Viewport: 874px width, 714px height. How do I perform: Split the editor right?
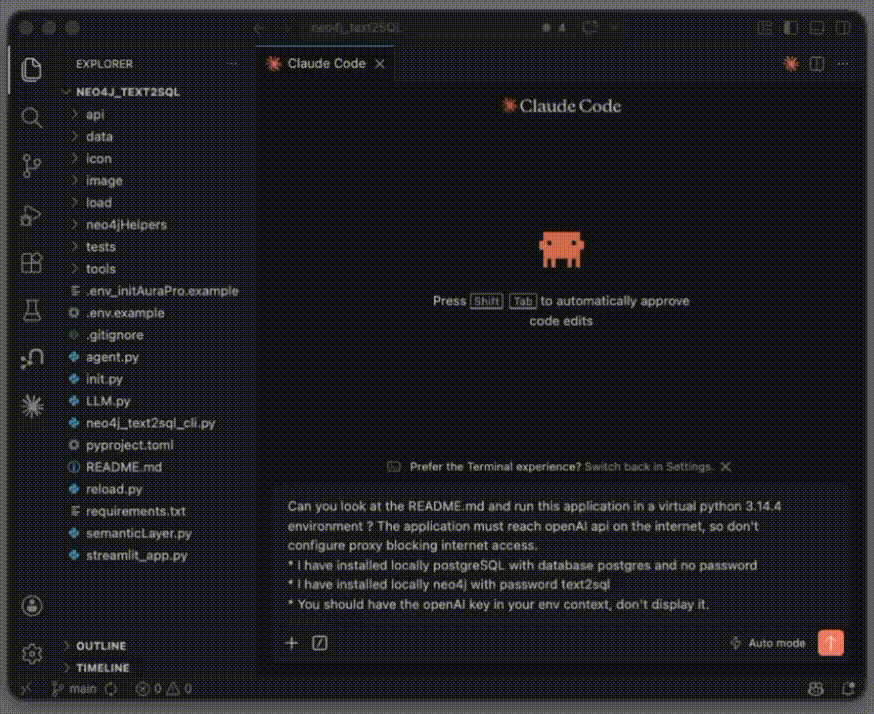[x=817, y=64]
